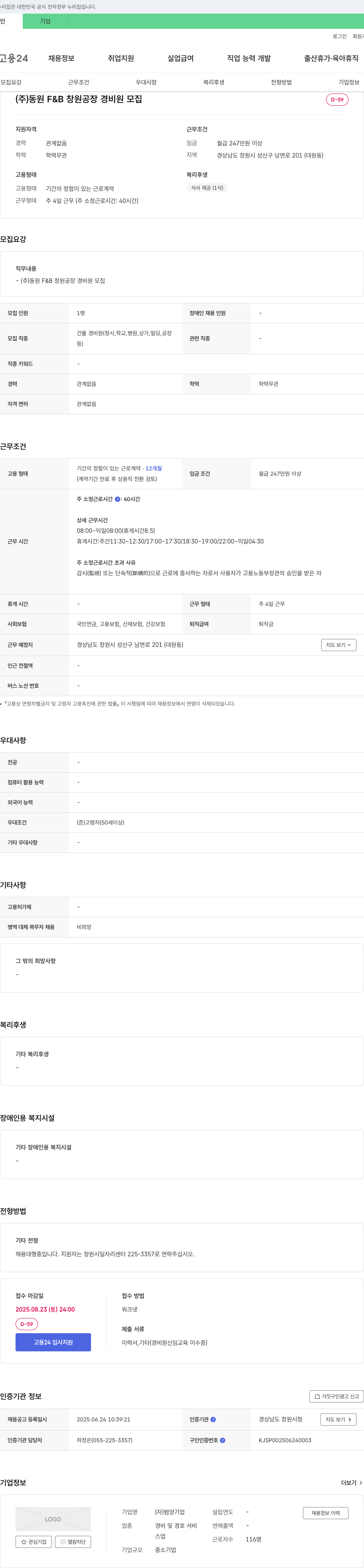The height and width of the screenshot is (1568, 364).
Task: Click the 비희망 value for 병역 대체 복무자
Action: point(84,927)
